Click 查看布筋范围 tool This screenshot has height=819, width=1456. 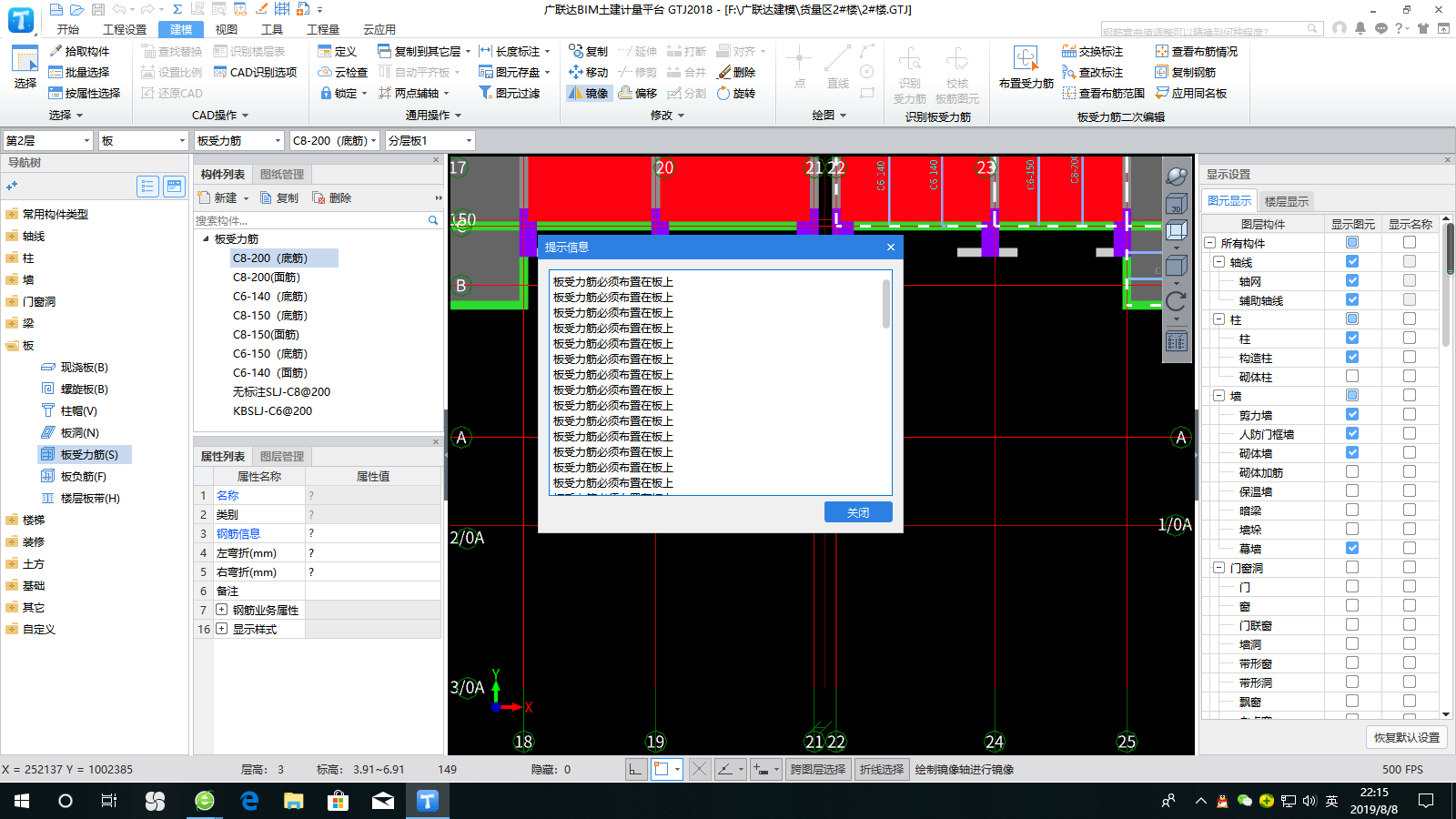click(1103, 93)
